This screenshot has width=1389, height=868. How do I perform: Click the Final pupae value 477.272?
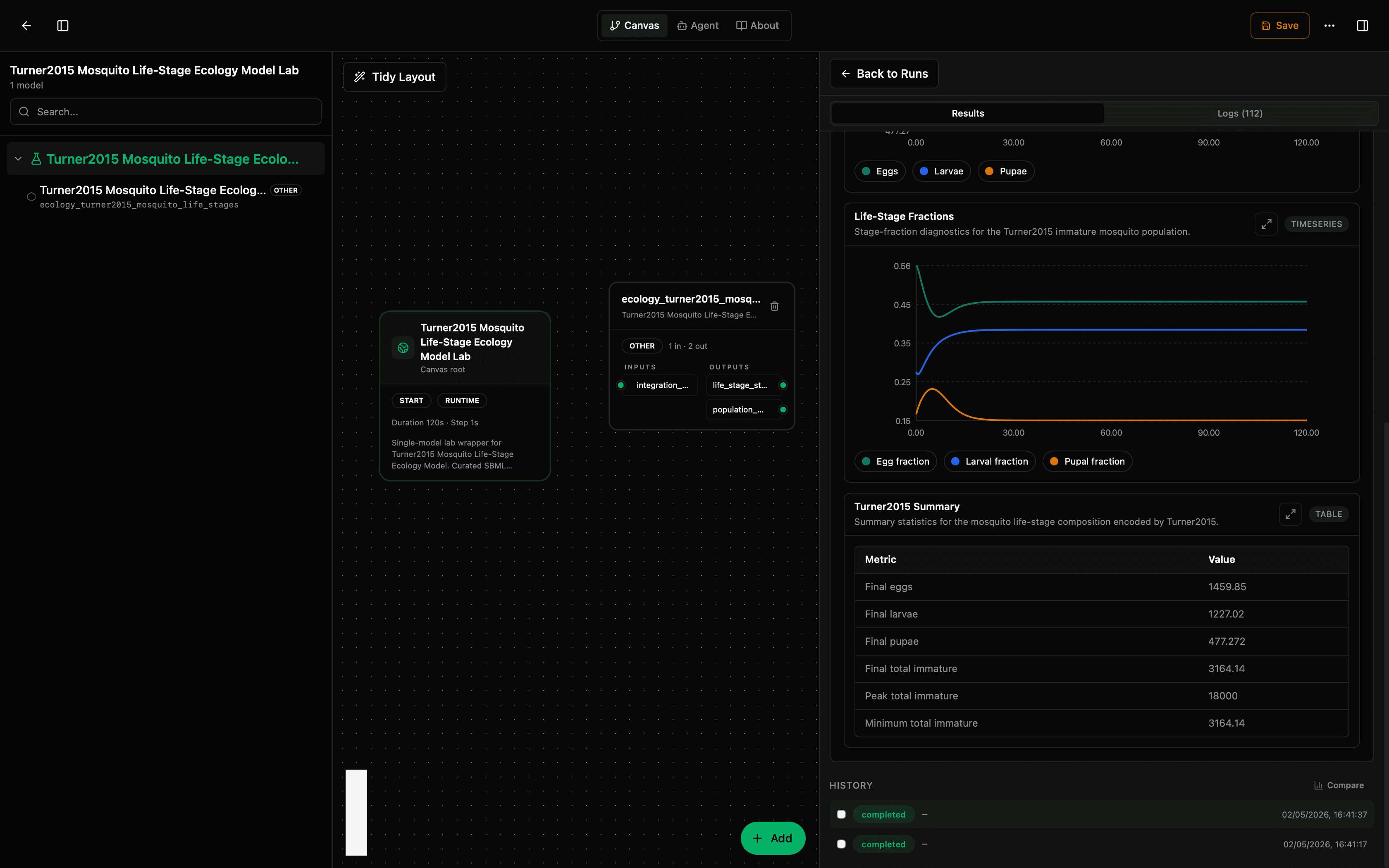1227,641
